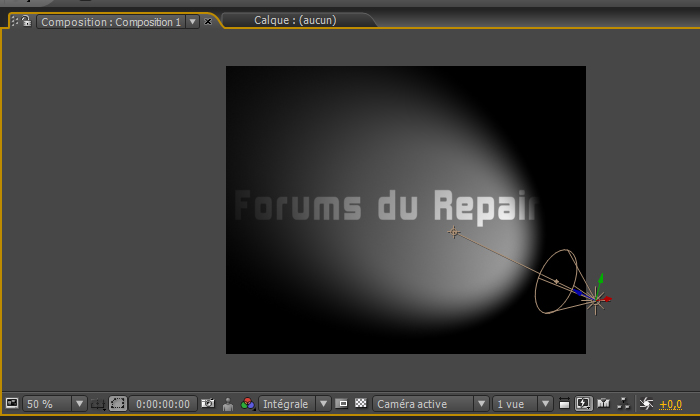
Task: Click the light's point of interest crosshair
Action: pyautogui.click(x=454, y=232)
